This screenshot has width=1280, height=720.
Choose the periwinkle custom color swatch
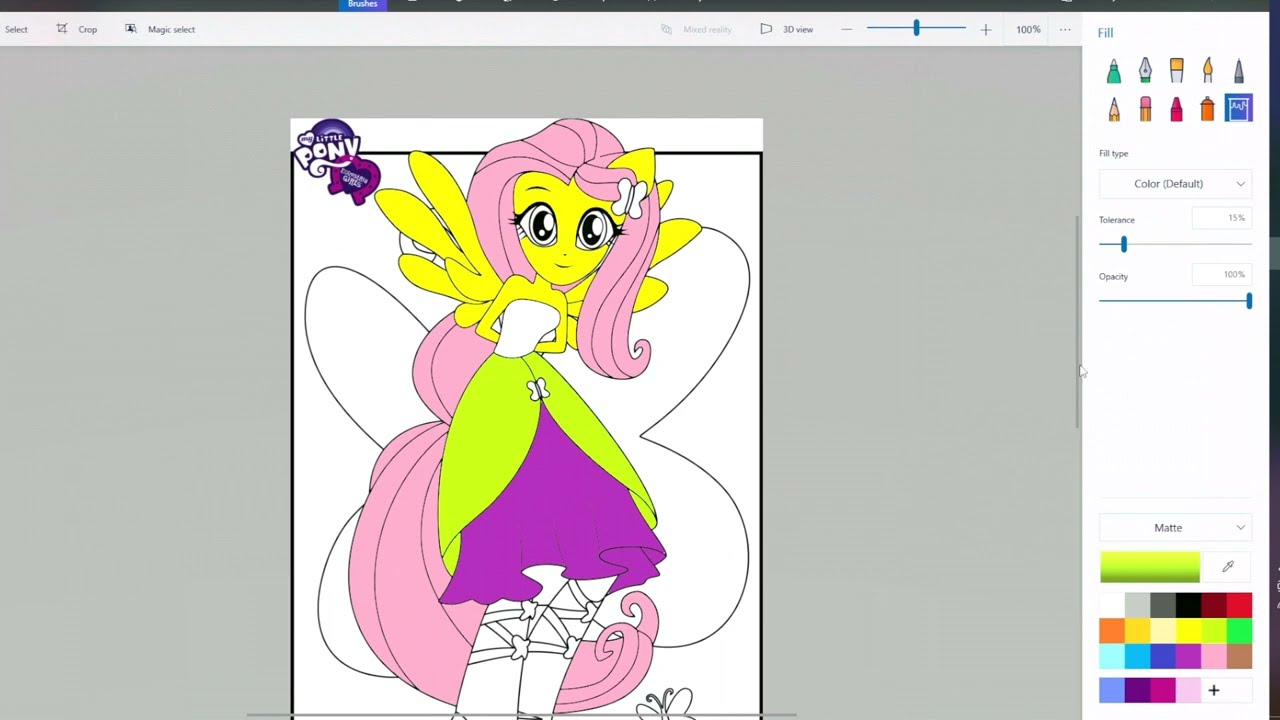point(1112,690)
